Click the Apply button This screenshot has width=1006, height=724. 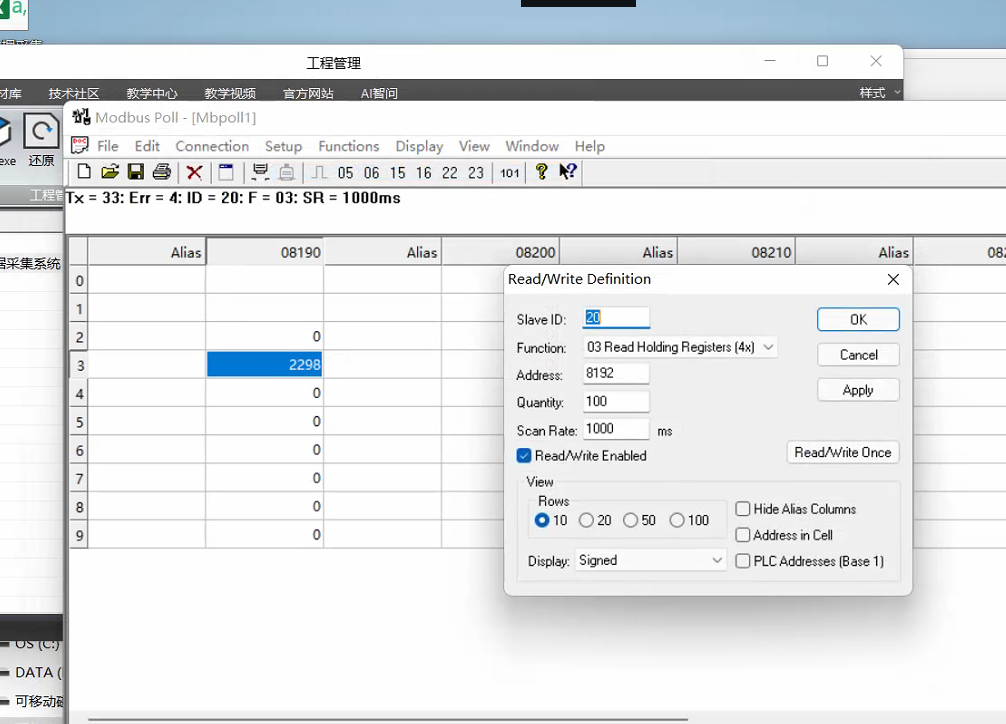coord(858,390)
